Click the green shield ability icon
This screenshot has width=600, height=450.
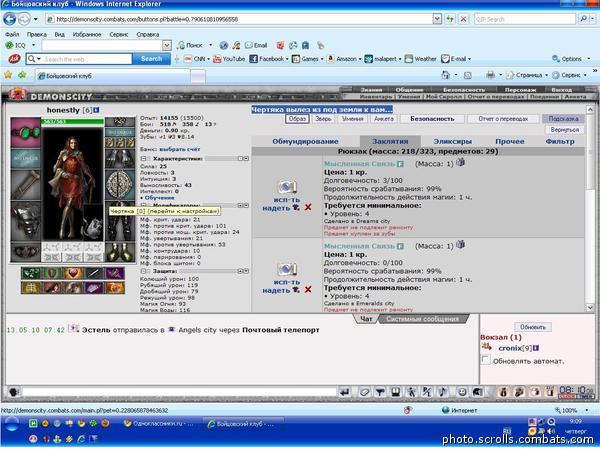point(52,273)
